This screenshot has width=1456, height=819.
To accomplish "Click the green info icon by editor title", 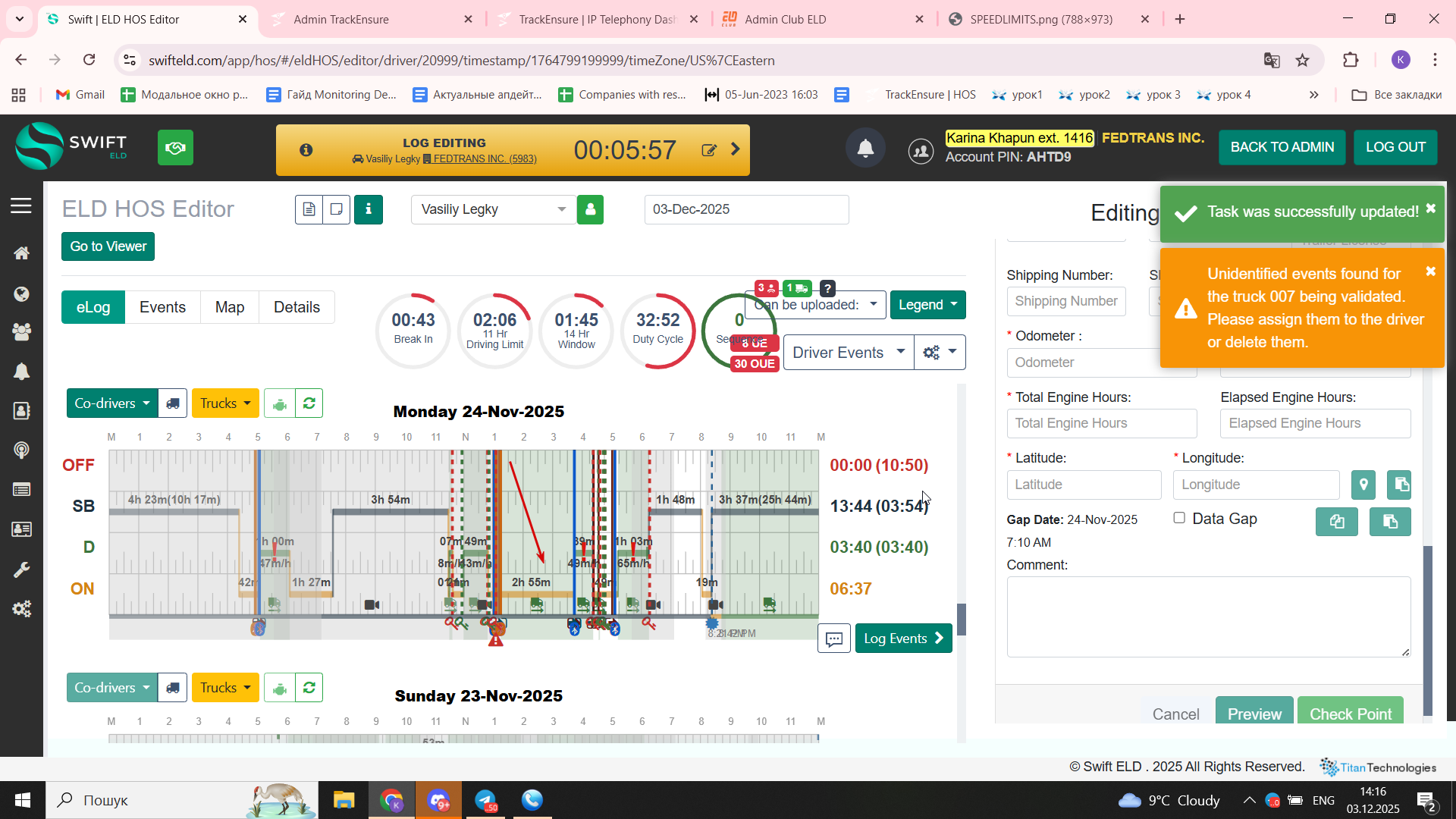I will pos(369,209).
